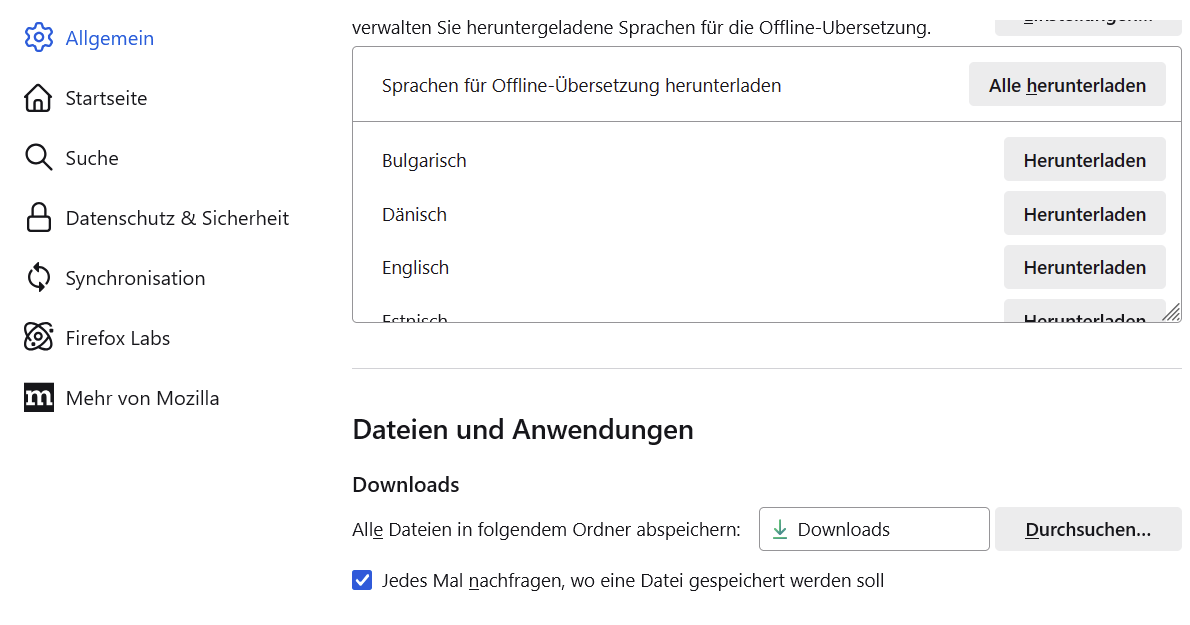Click the language list resize handle

pos(1171,313)
